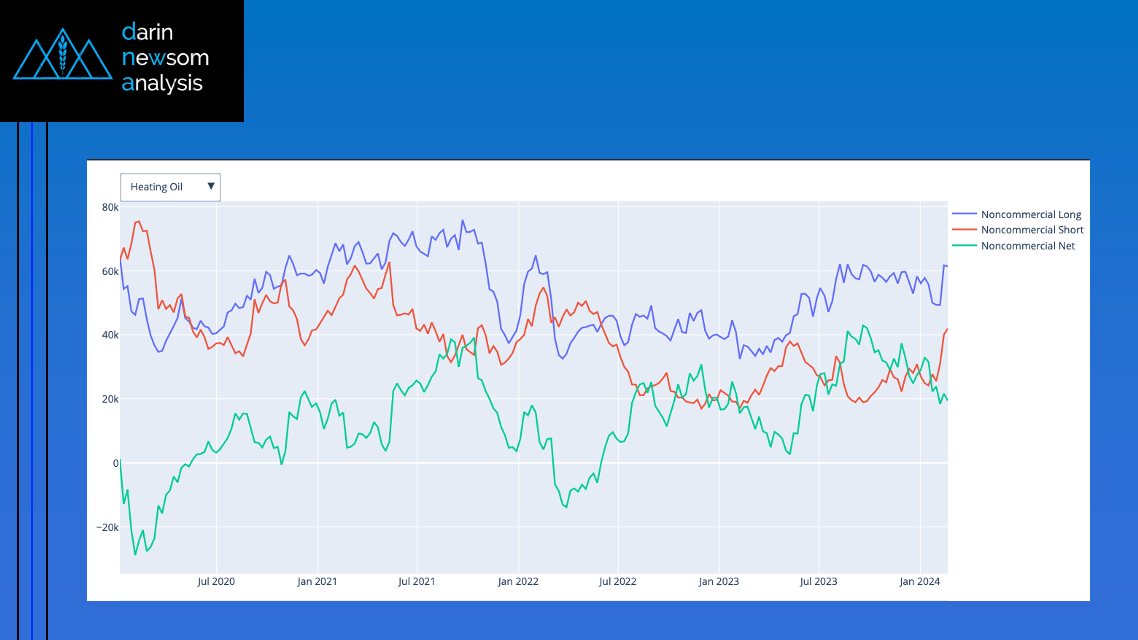The width and height of the screenshot is (1138, 640).
Task: Click the Jan 2023 x-axis label
Action: (x=718, y=581)
